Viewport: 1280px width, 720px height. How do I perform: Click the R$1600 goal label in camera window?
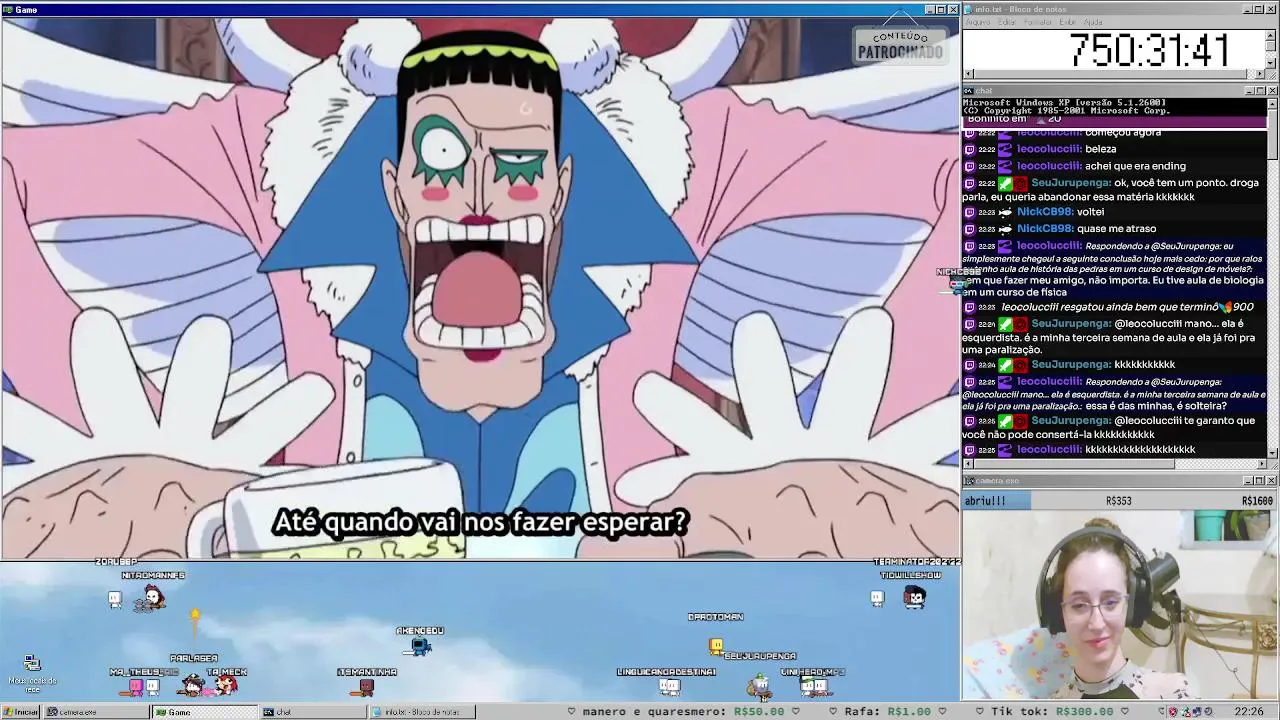tap(1257, 501)
